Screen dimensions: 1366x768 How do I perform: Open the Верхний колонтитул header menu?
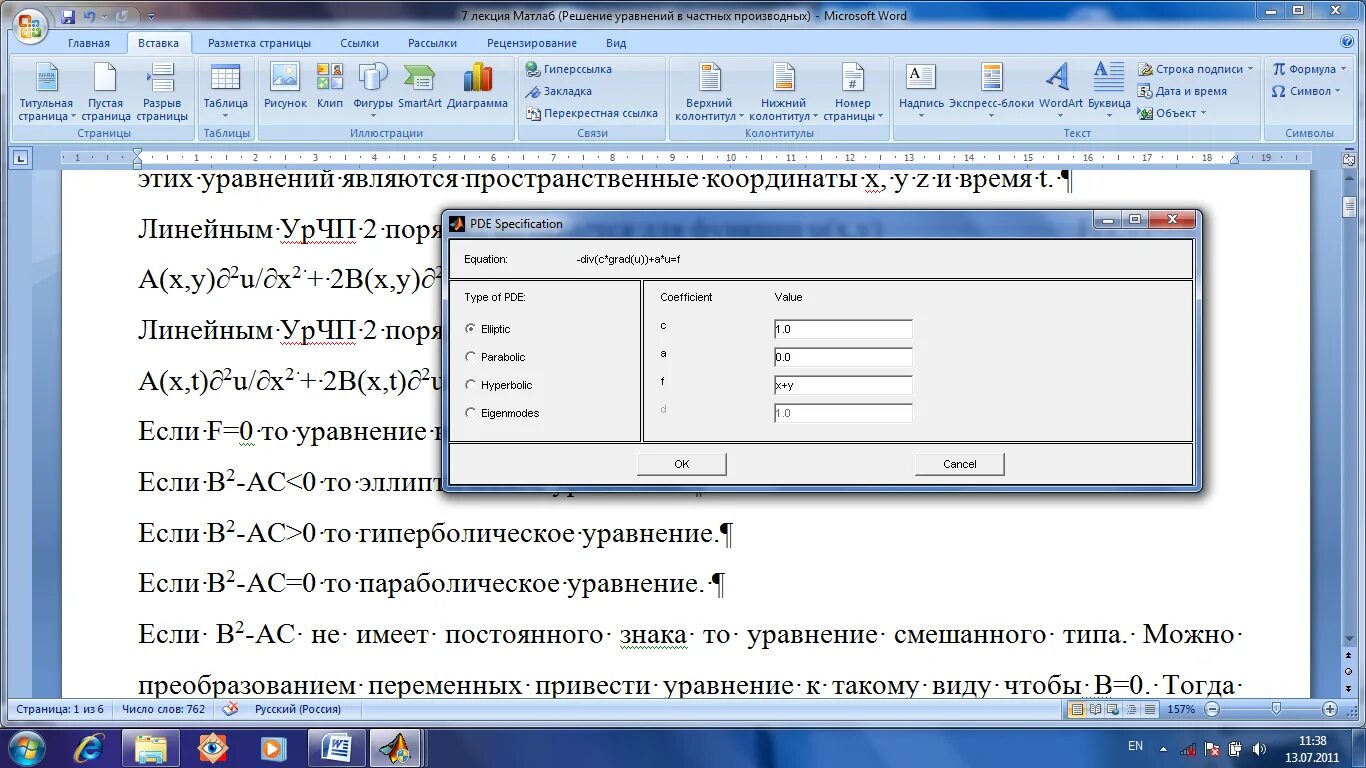pos(709,92)
